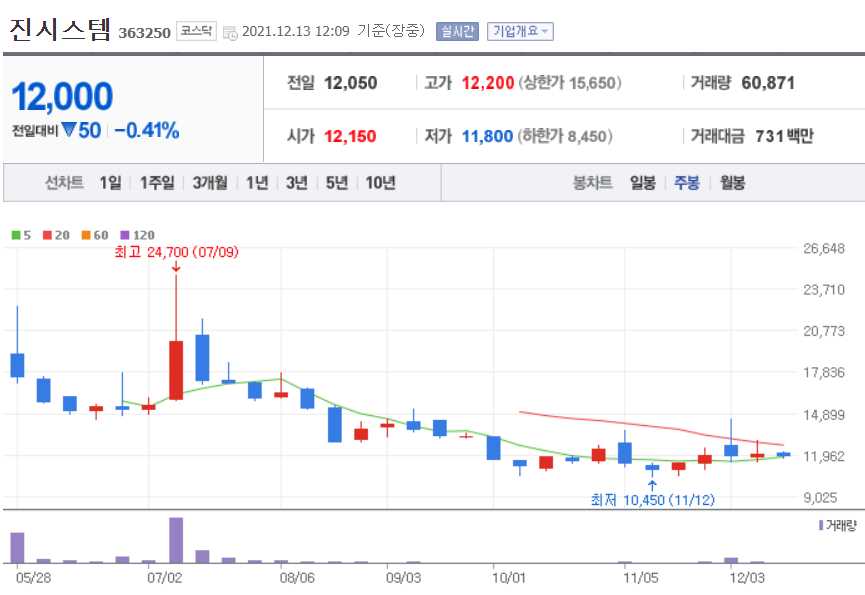Toggle 실시간 real-time price updates
865x595 pixels.
pos(456,31)
